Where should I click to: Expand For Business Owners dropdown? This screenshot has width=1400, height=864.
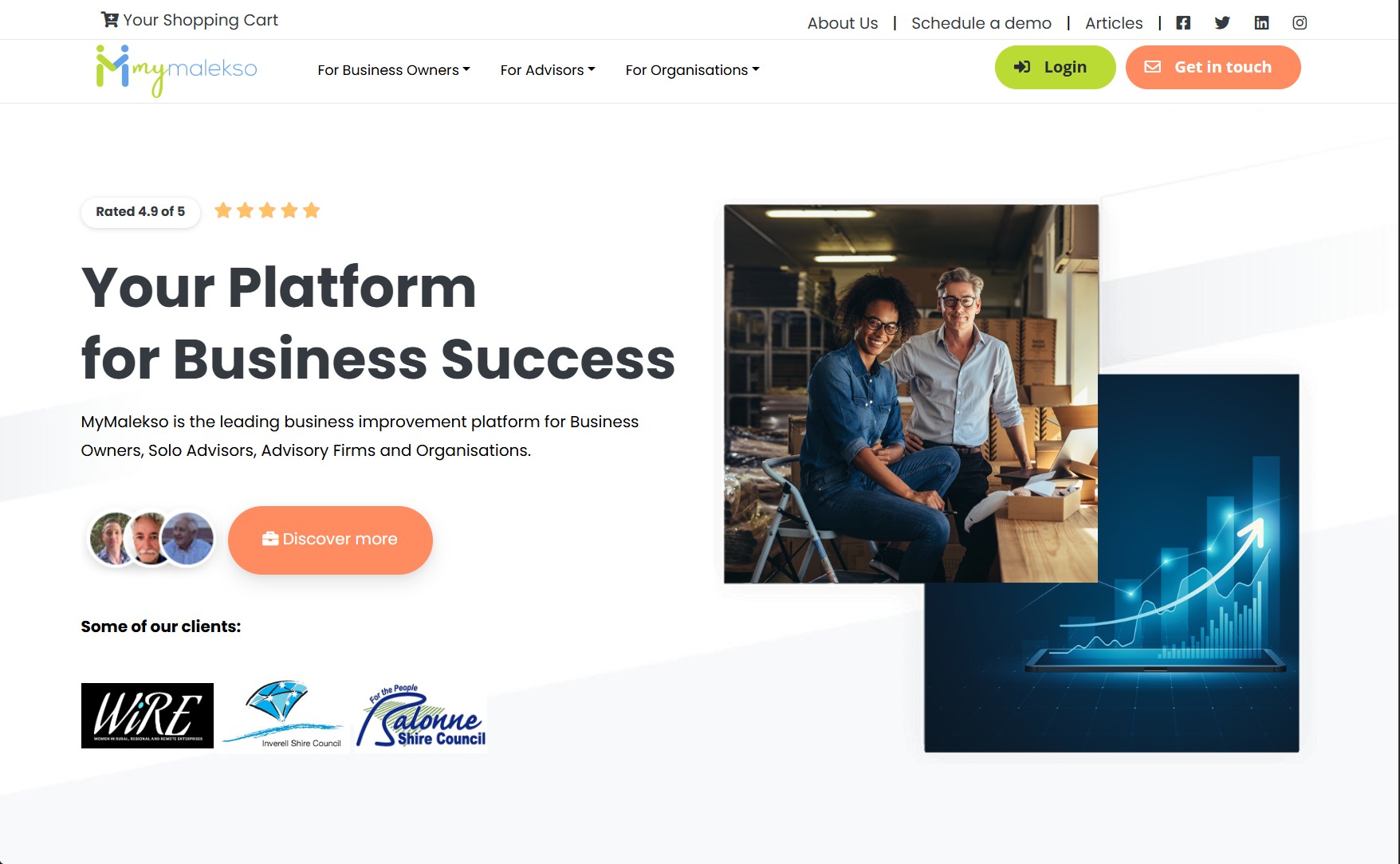pyautogui.click(x=394, y=70)
